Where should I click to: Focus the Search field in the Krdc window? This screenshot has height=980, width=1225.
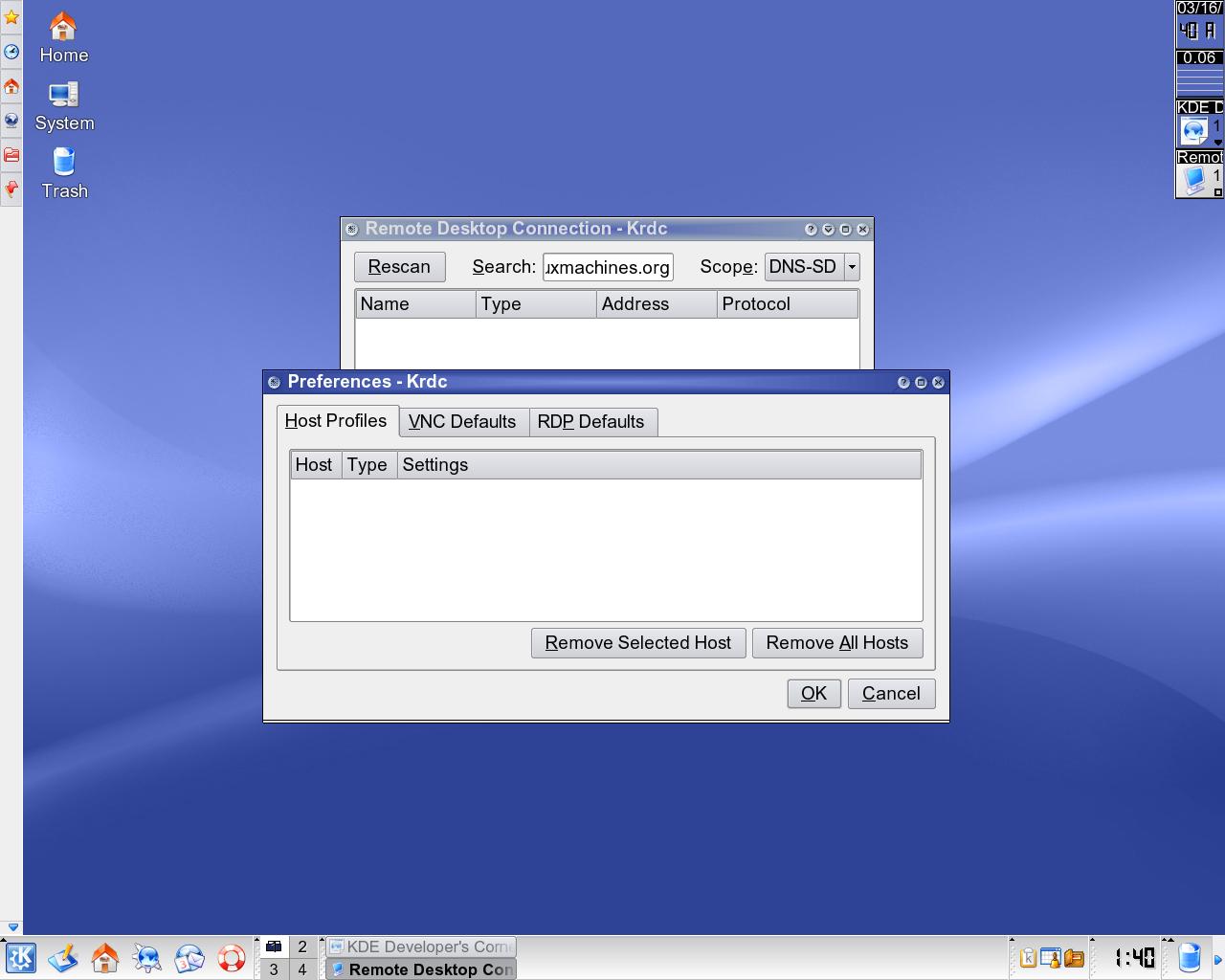[x=608, y=267]
